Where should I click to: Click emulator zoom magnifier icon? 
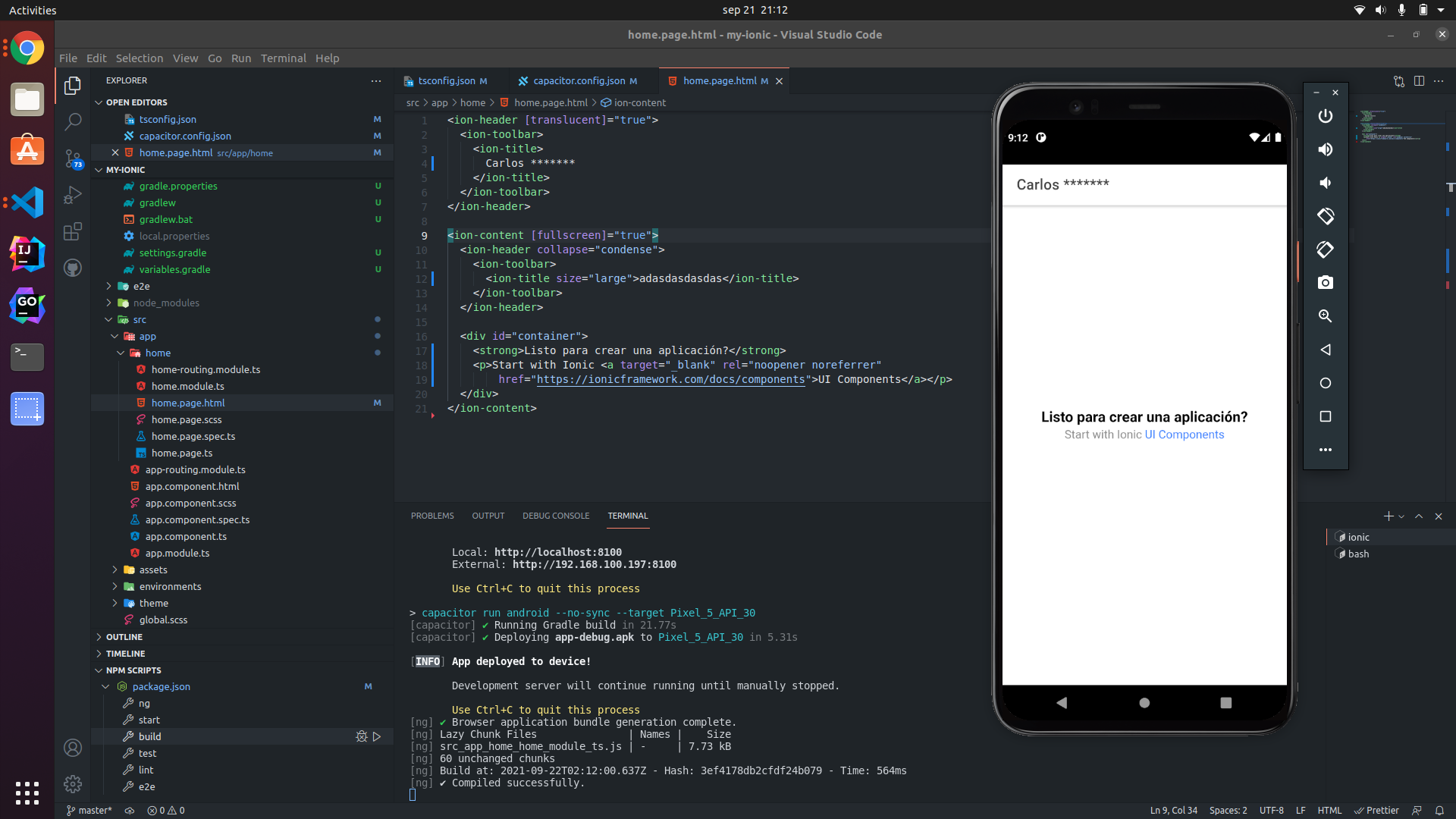point(1325,316)
